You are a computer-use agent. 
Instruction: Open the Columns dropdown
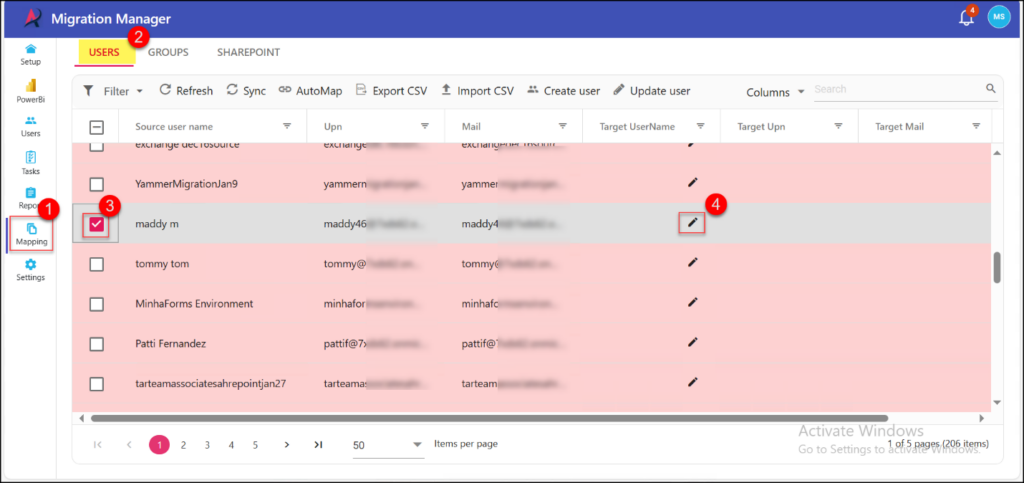pyautogui.click(x=775, y=92)
